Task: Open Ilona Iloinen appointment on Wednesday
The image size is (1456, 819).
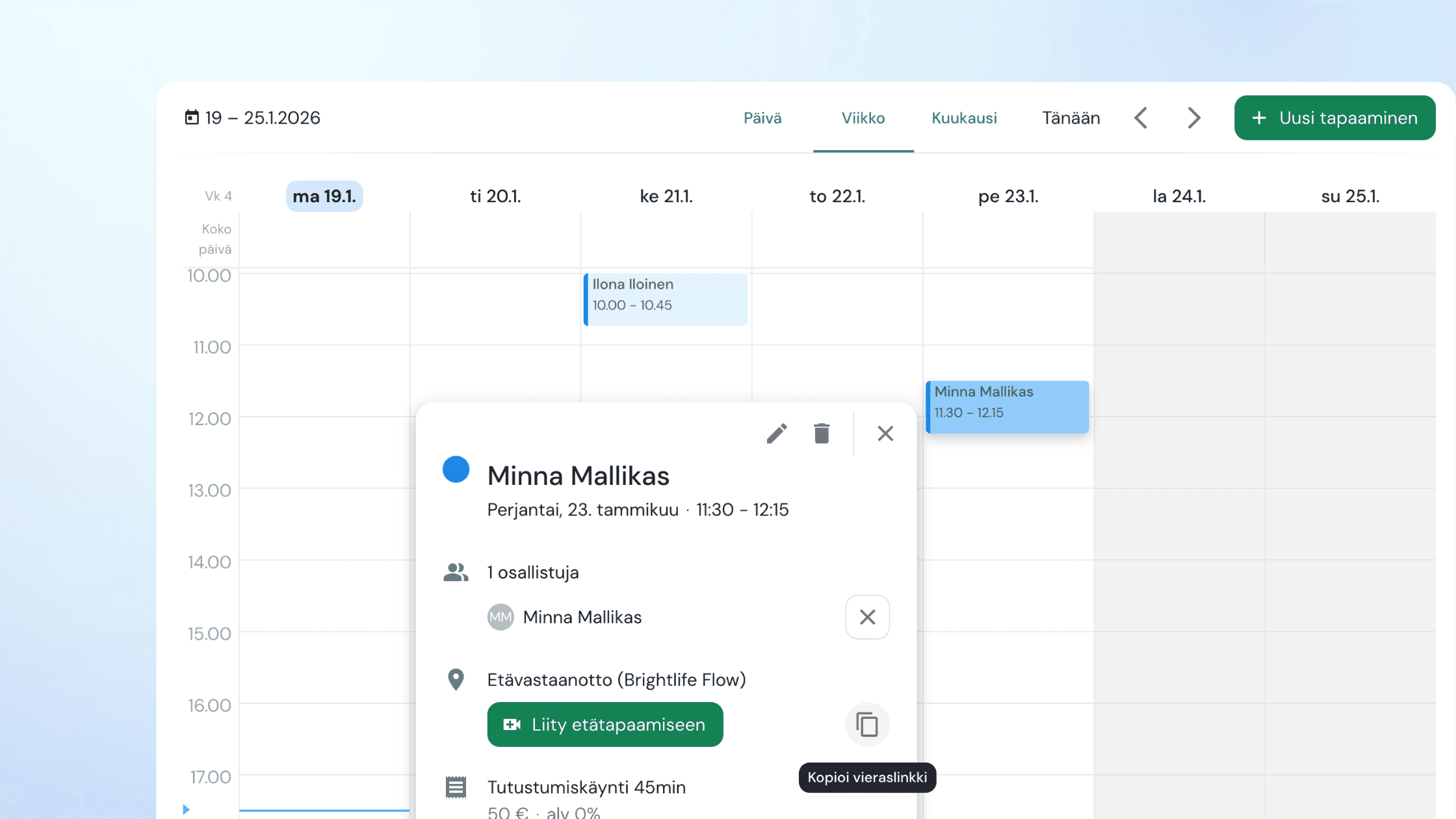Action: (666, 299)
